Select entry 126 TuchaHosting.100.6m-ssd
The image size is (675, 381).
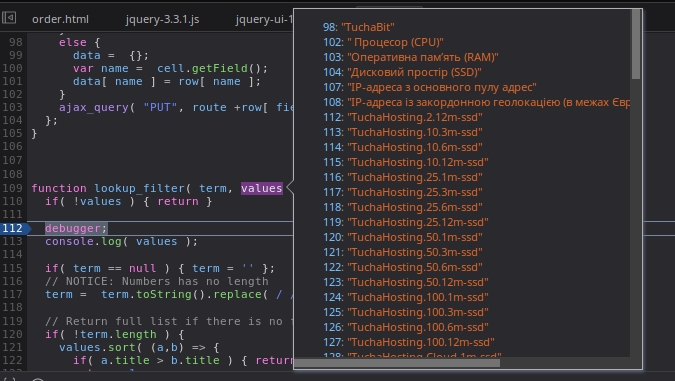[x=406, y=327]
